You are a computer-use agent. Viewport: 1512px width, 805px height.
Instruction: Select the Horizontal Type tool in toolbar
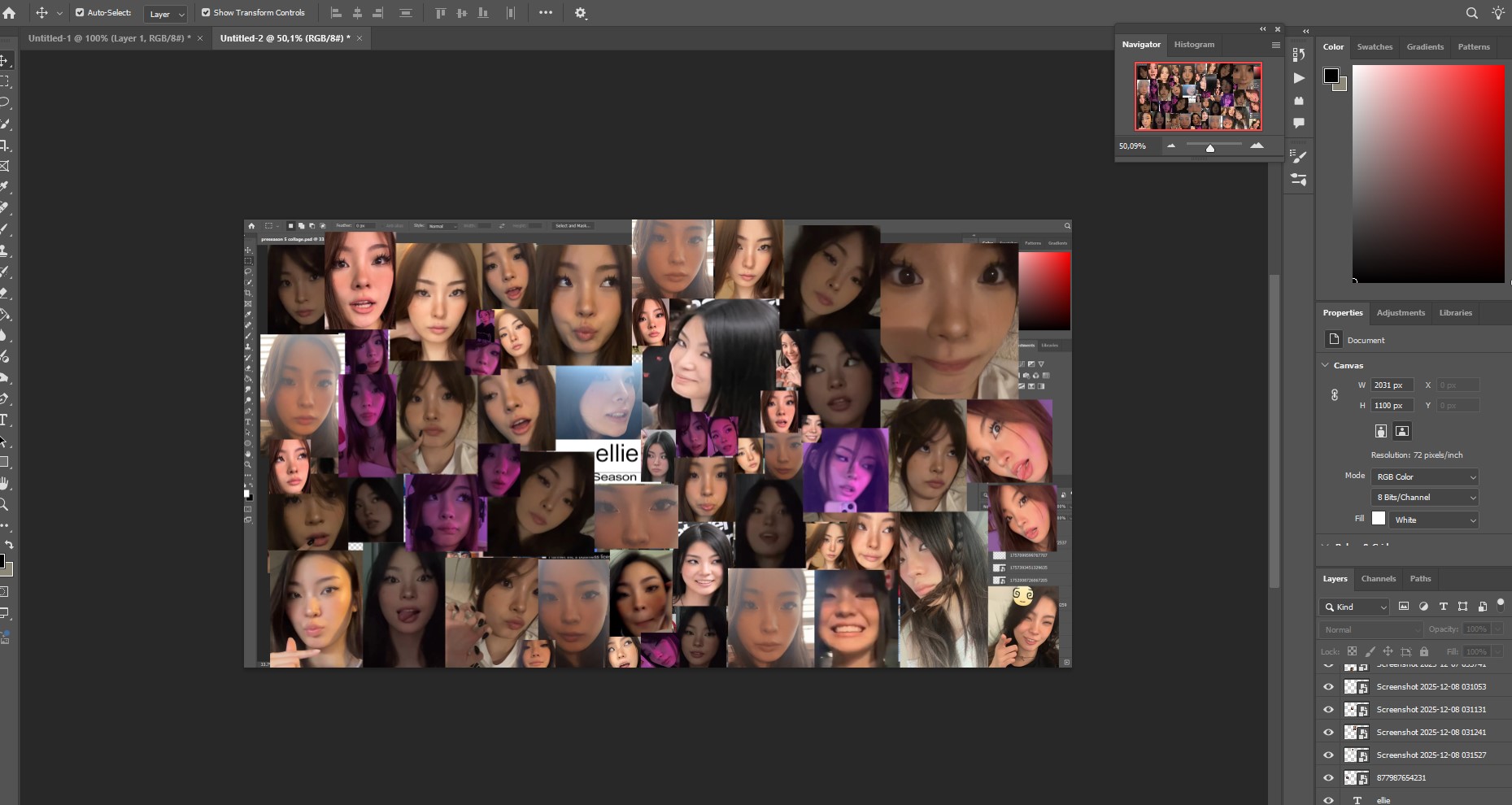click(x=4, y=420)
